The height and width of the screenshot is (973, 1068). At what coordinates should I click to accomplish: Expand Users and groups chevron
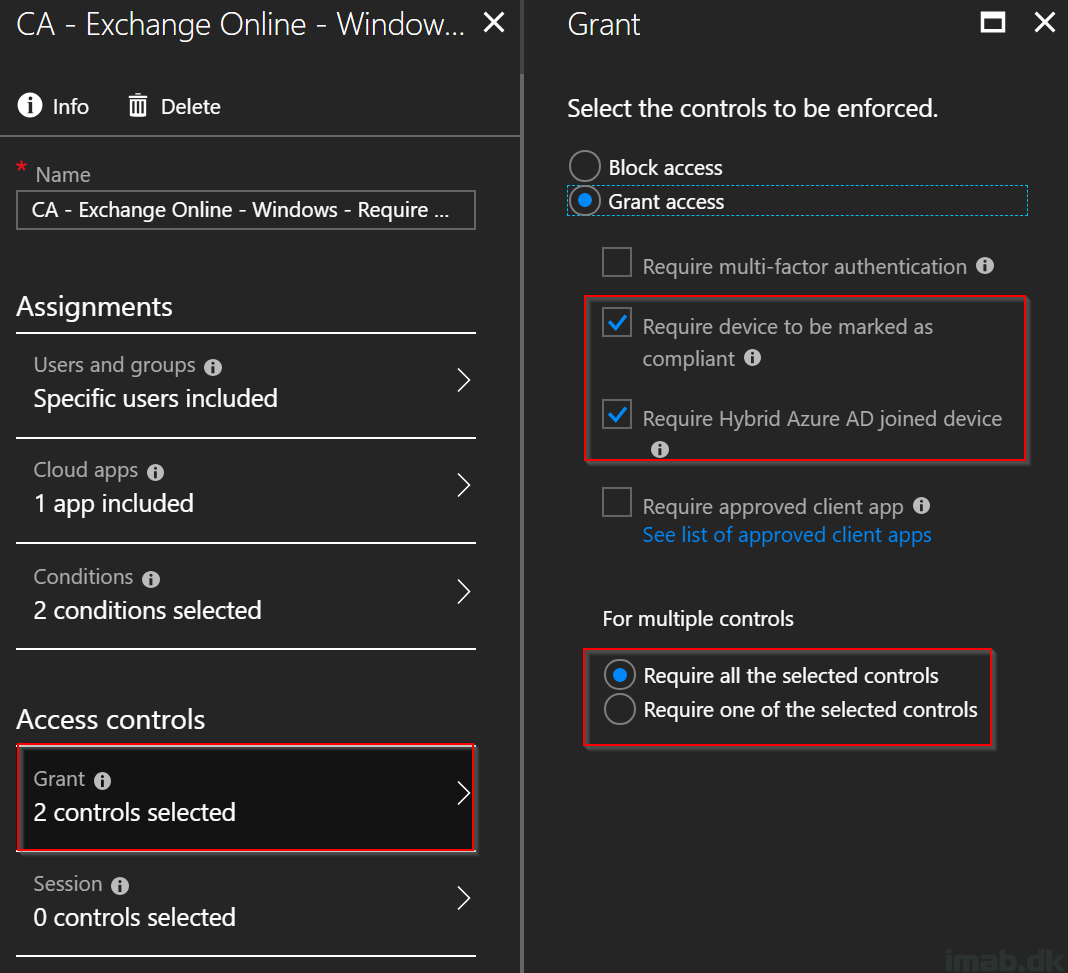(x=464, y=381)
